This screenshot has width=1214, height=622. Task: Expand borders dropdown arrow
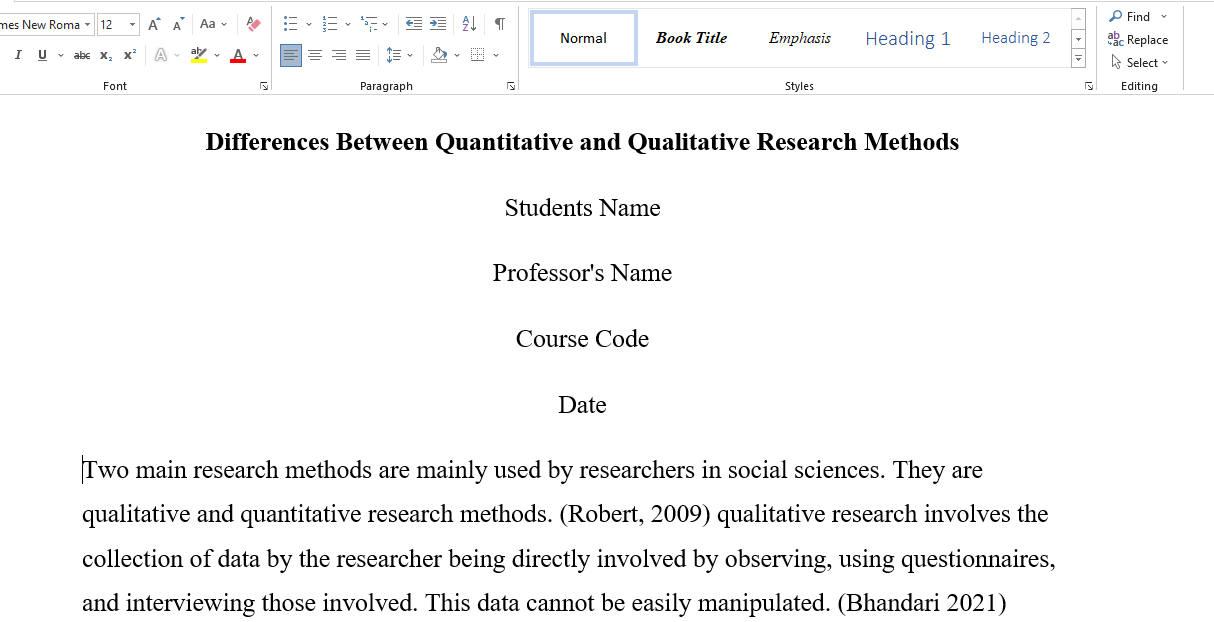[x=496, y=55]
